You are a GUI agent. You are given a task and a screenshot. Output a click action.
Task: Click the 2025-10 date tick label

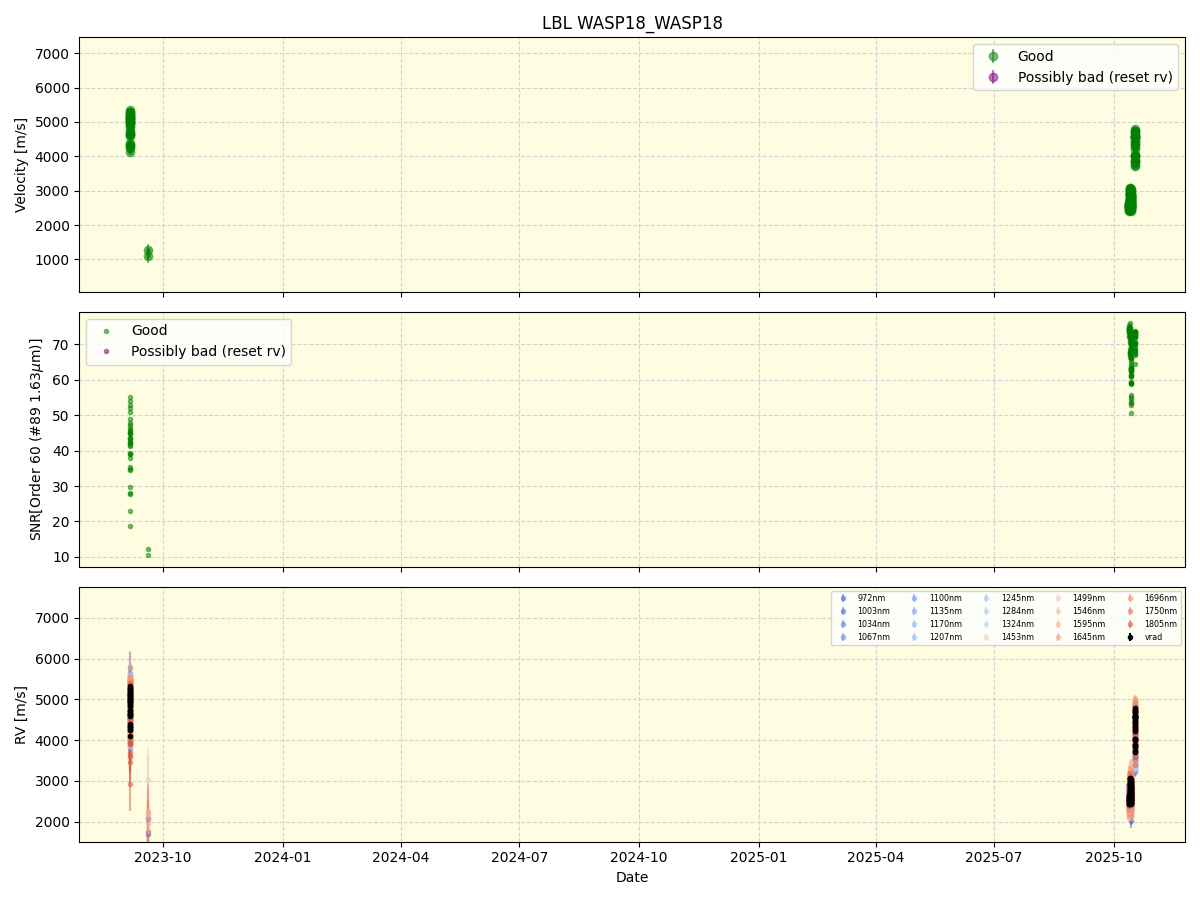[x=1114, y=856]
